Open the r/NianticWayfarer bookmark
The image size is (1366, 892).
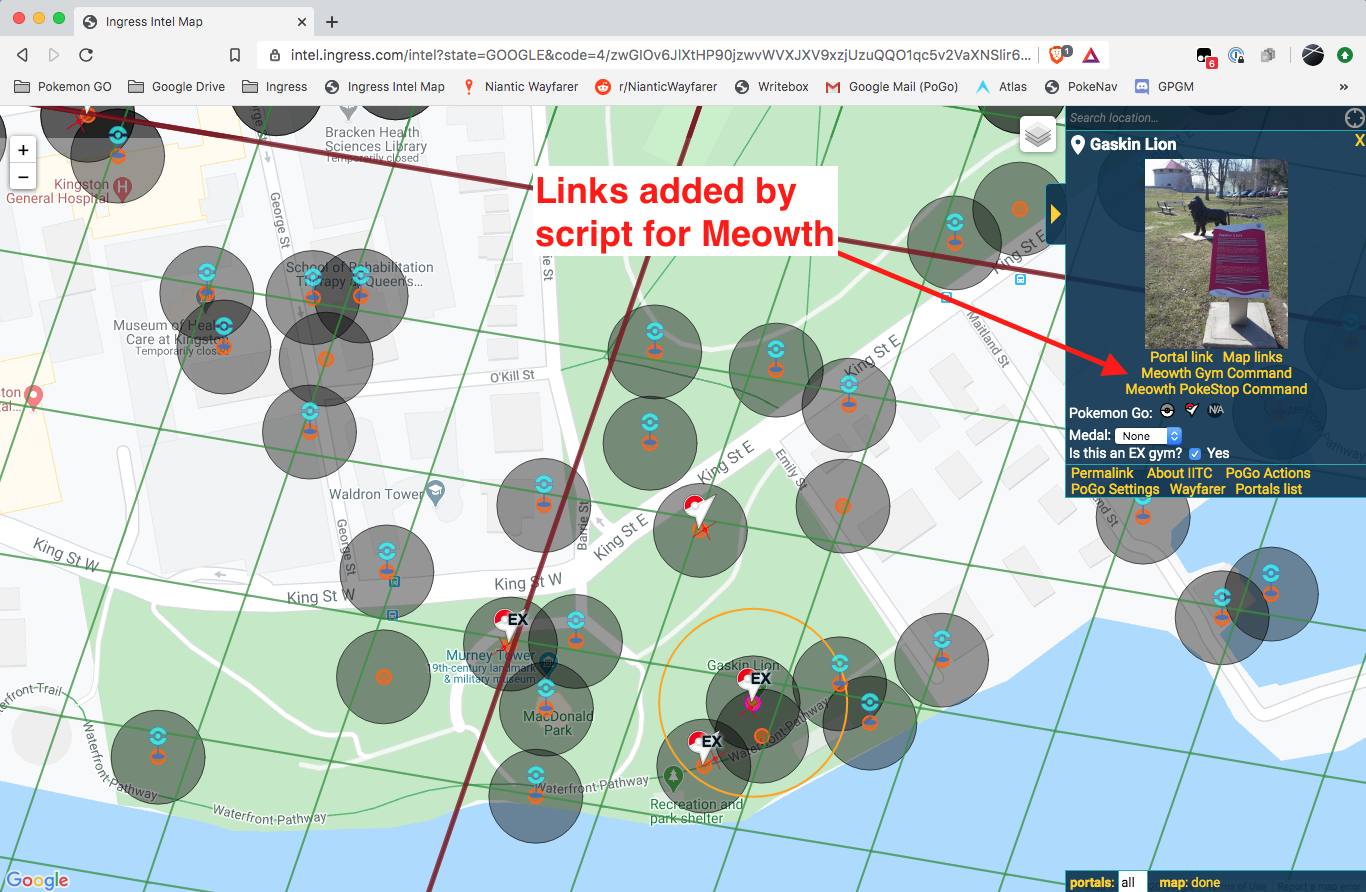pos(656,87)
